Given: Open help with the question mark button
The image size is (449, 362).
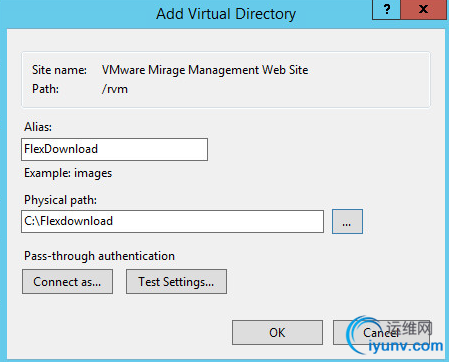Looking at the screenshot, I should [x=386, y=10].
